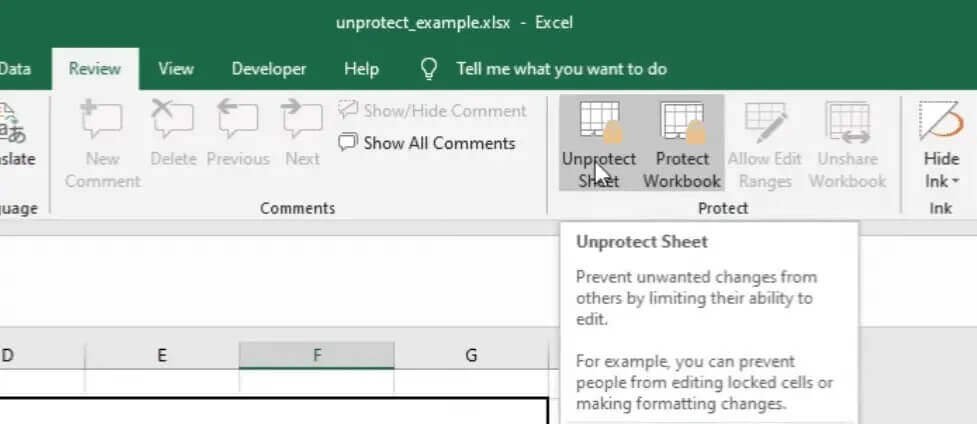Click the lightbulb Tell me icon
Viewport: 977px width, 424px height.
[429, 69]
